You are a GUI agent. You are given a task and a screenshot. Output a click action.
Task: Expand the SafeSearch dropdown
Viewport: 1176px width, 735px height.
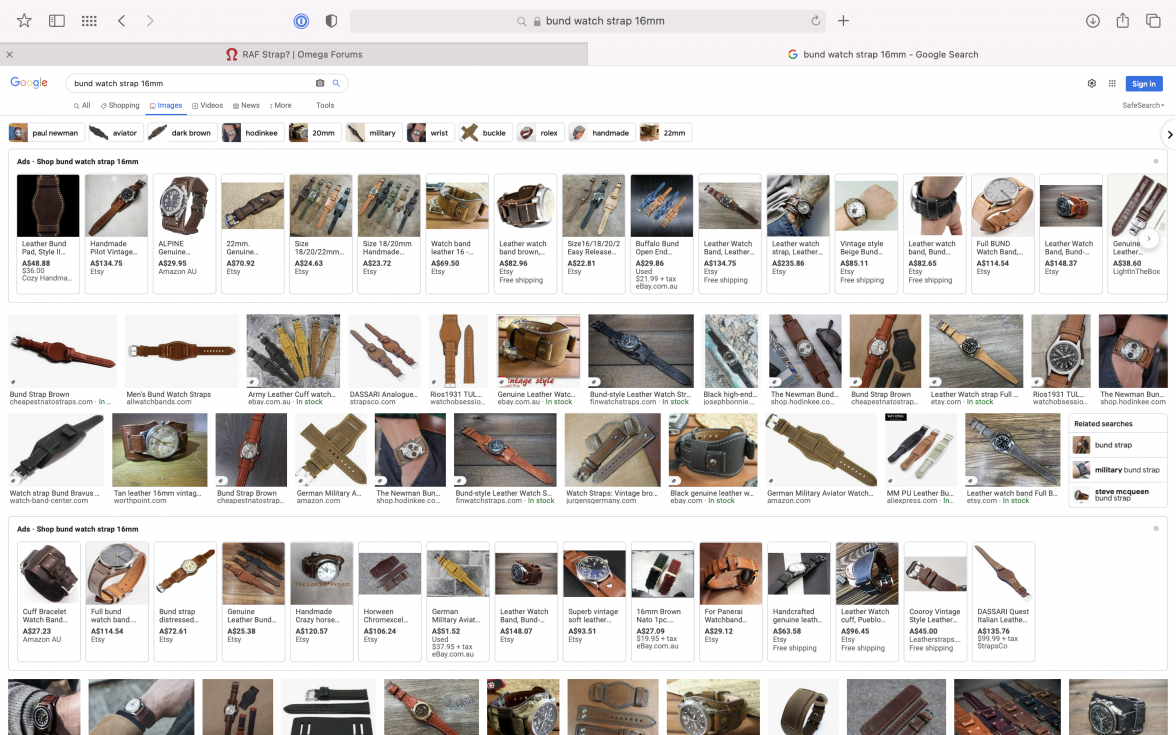point(1142,105)
